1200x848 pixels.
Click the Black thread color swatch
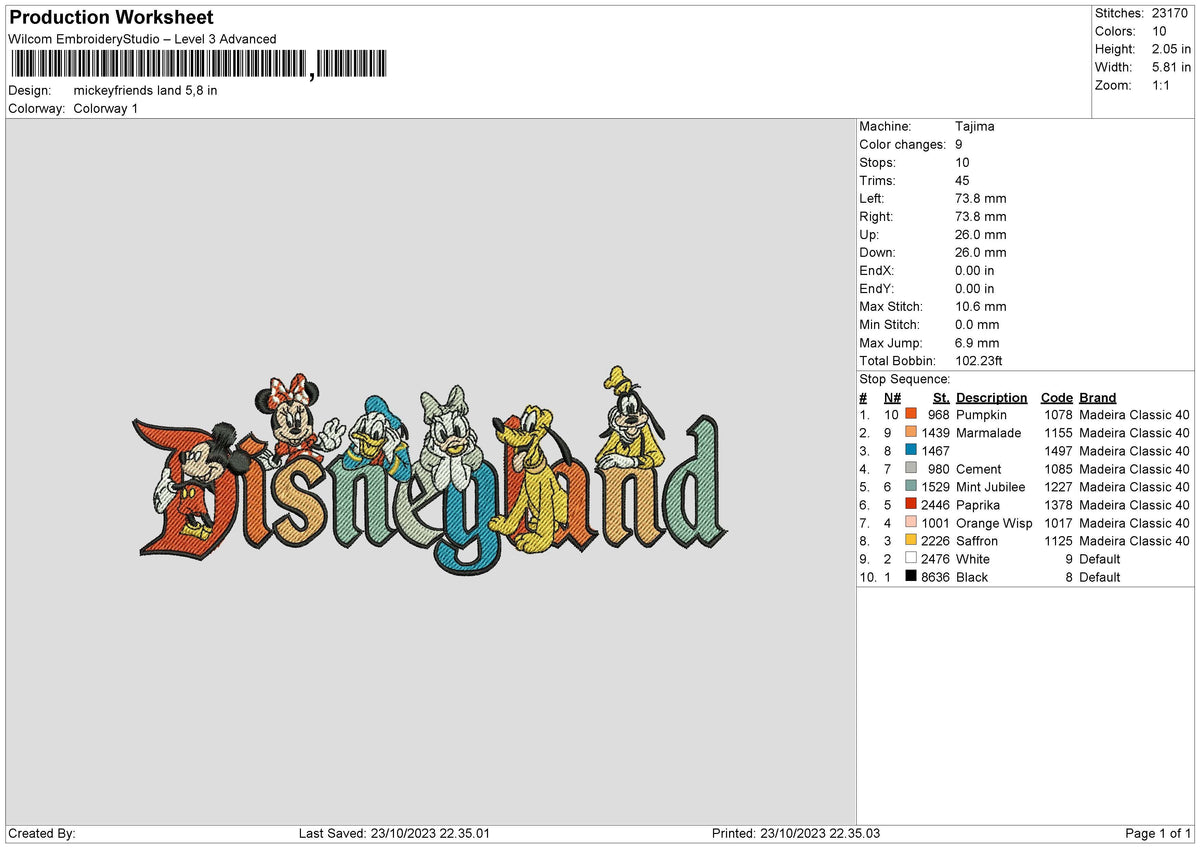pyautogui.click(x=911, y=576)
